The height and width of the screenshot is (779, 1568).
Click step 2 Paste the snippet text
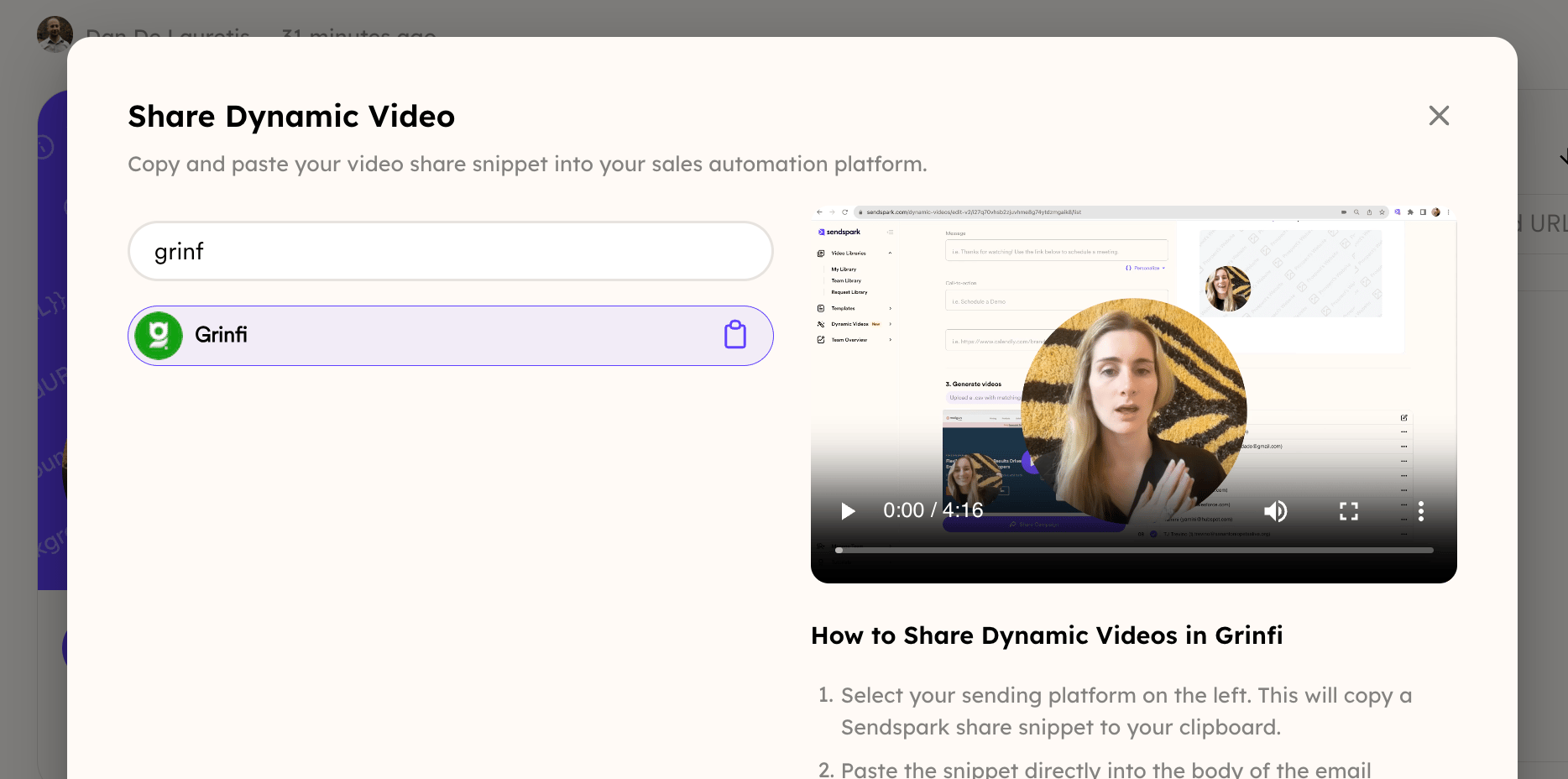[1105, 769]
